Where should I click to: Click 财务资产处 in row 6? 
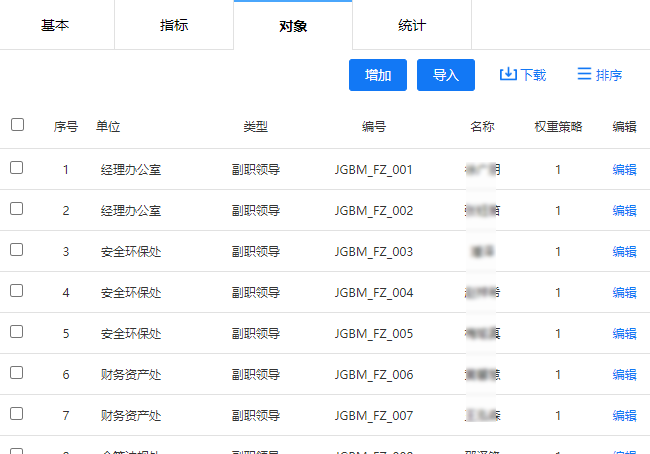click(x=131, y=375)
